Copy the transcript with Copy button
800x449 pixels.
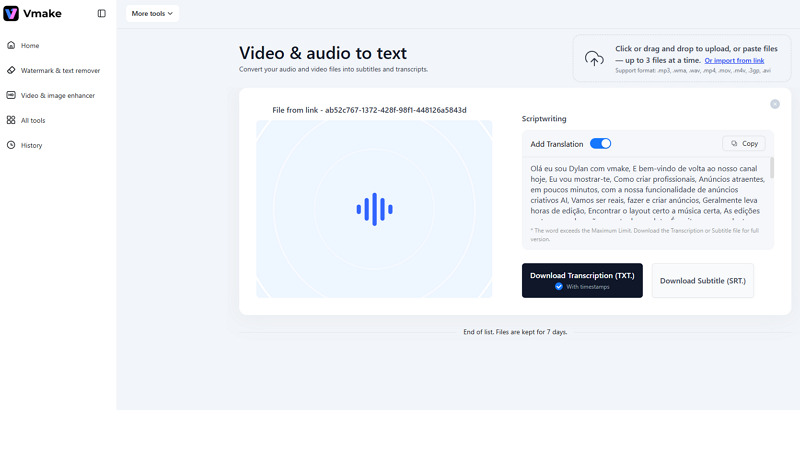point(744,143)
